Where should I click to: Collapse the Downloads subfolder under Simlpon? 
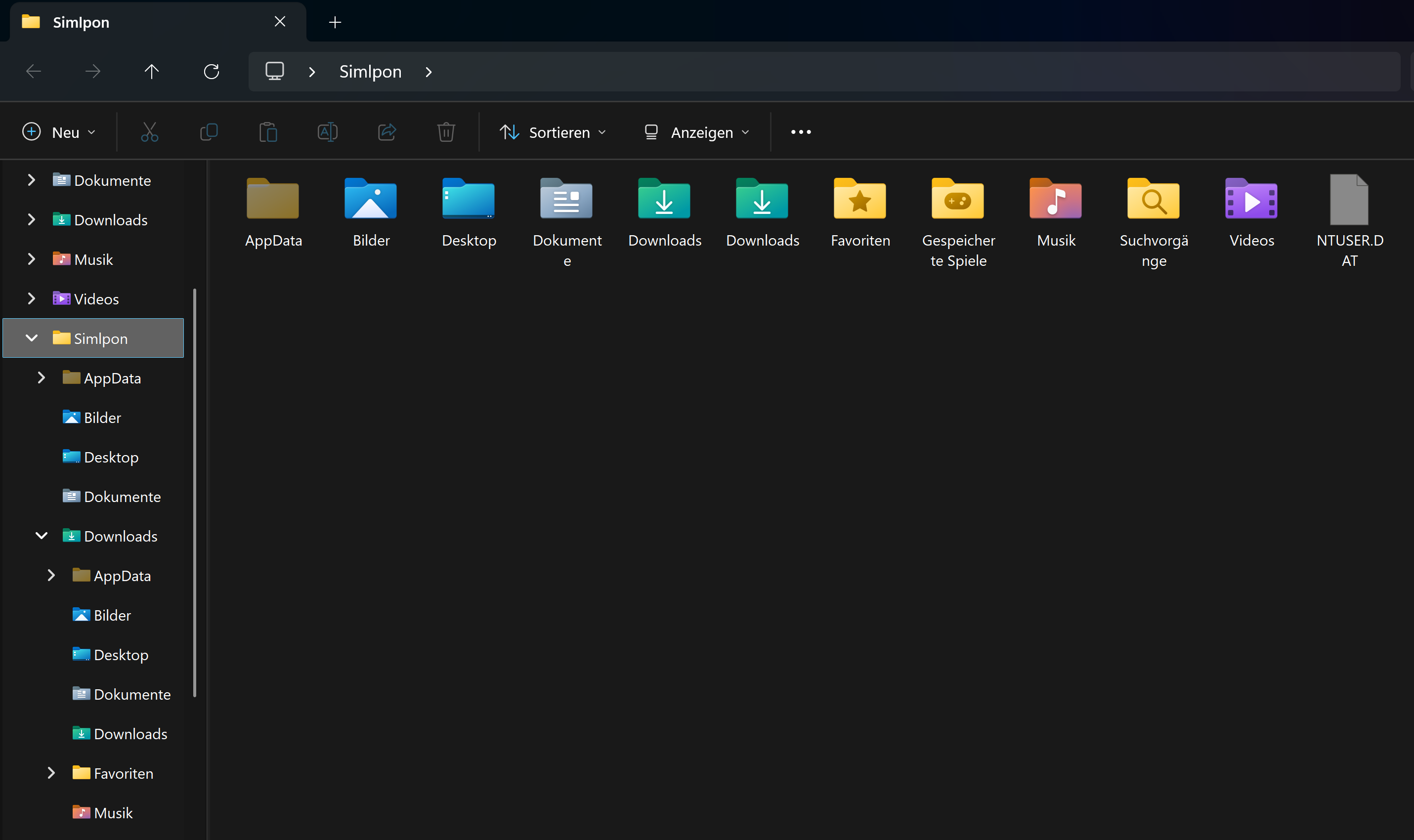pos(42,536)
